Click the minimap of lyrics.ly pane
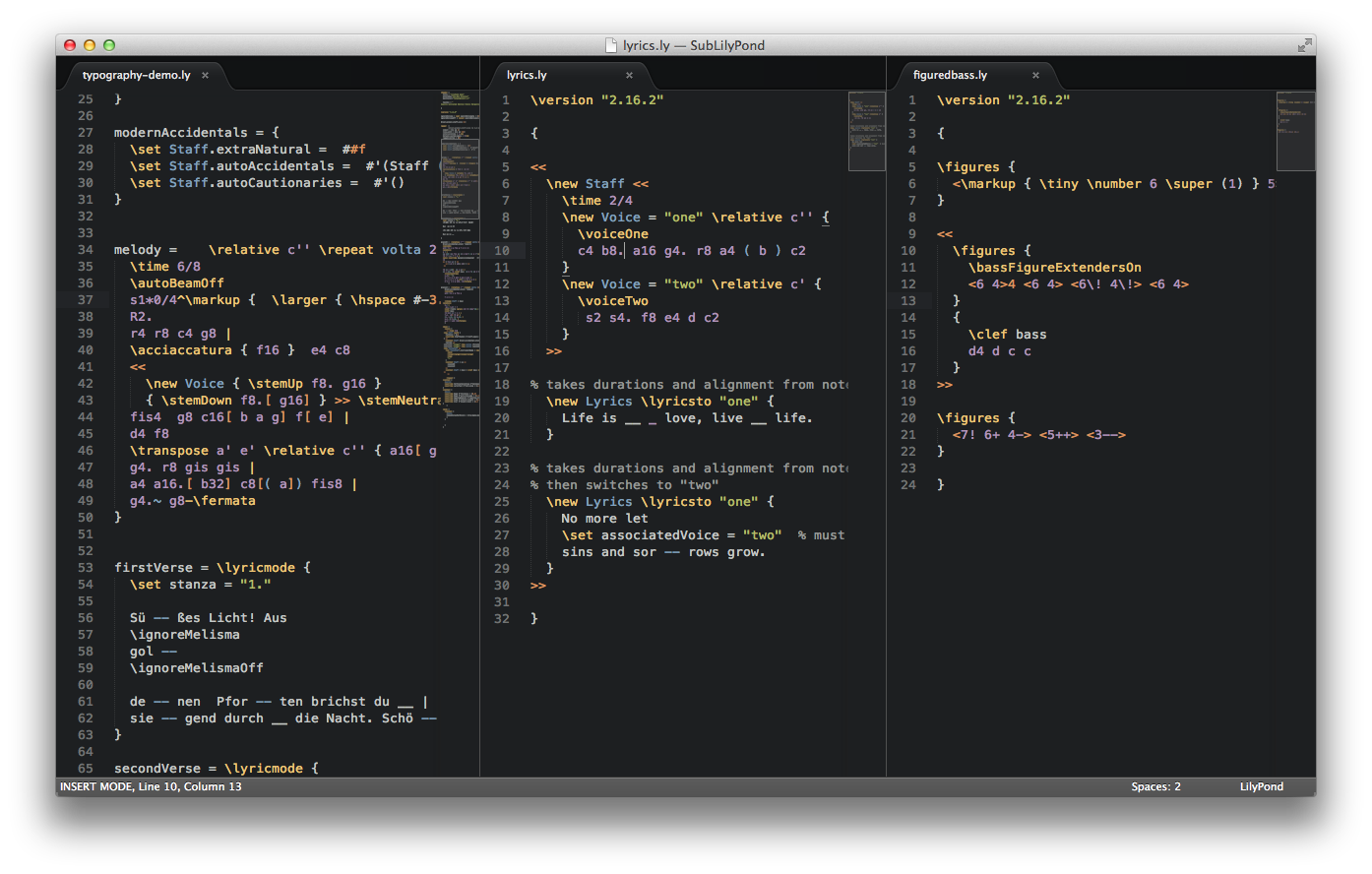Screen dimensions: 1372x874 click(866, 132)
